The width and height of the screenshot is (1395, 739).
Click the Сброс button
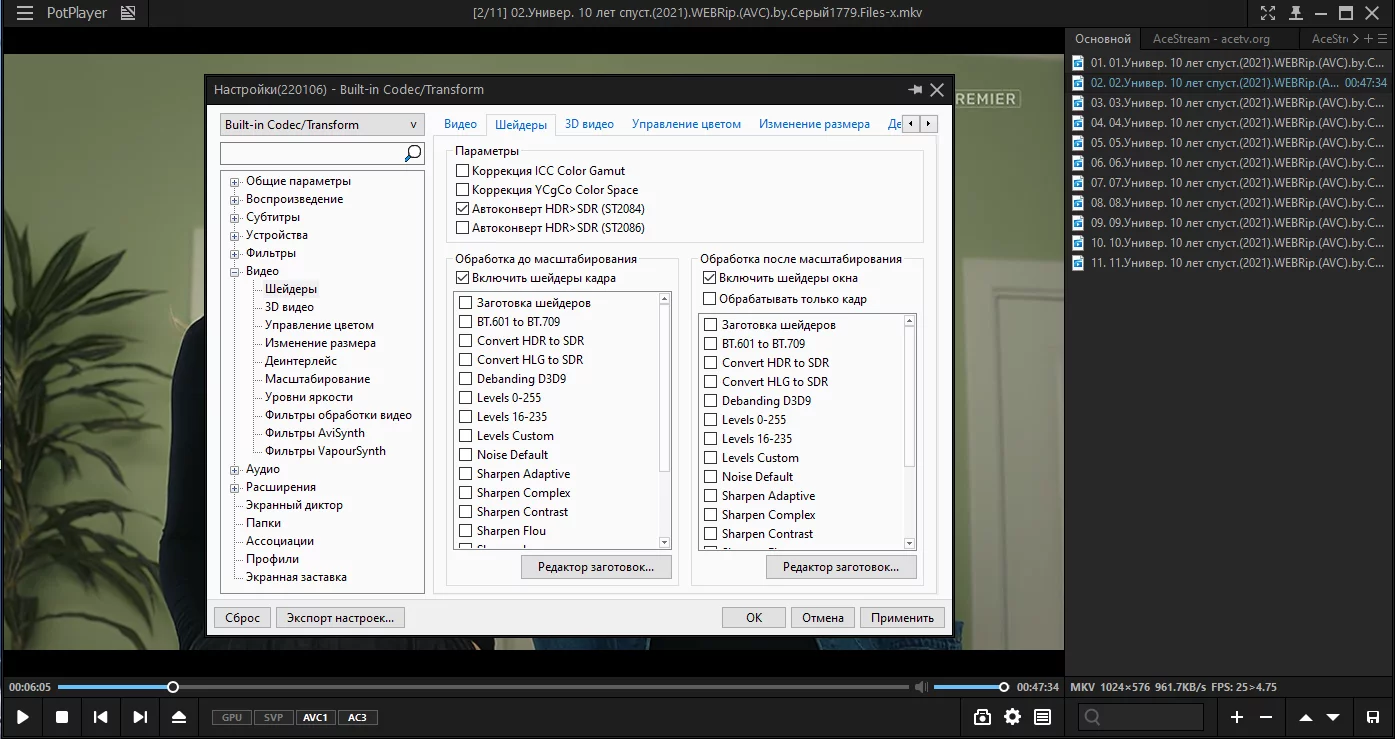pyautogui.click(x=242, y=618)
